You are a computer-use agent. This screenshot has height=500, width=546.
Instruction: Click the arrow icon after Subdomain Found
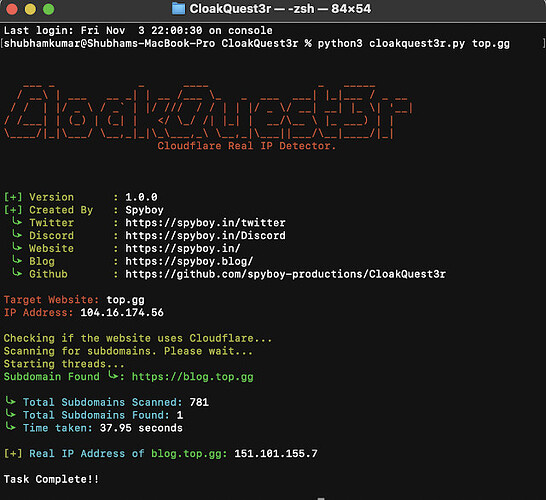(x=113, y=375)
